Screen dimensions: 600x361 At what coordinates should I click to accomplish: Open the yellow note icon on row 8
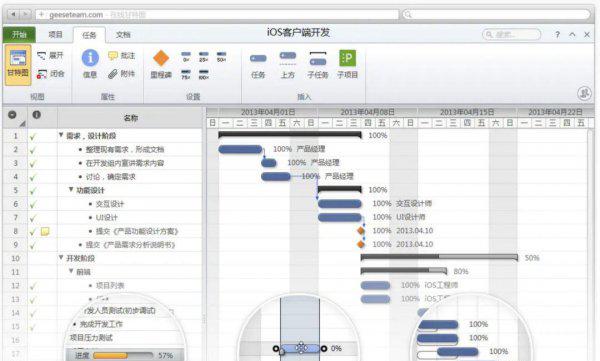[45, 231]
